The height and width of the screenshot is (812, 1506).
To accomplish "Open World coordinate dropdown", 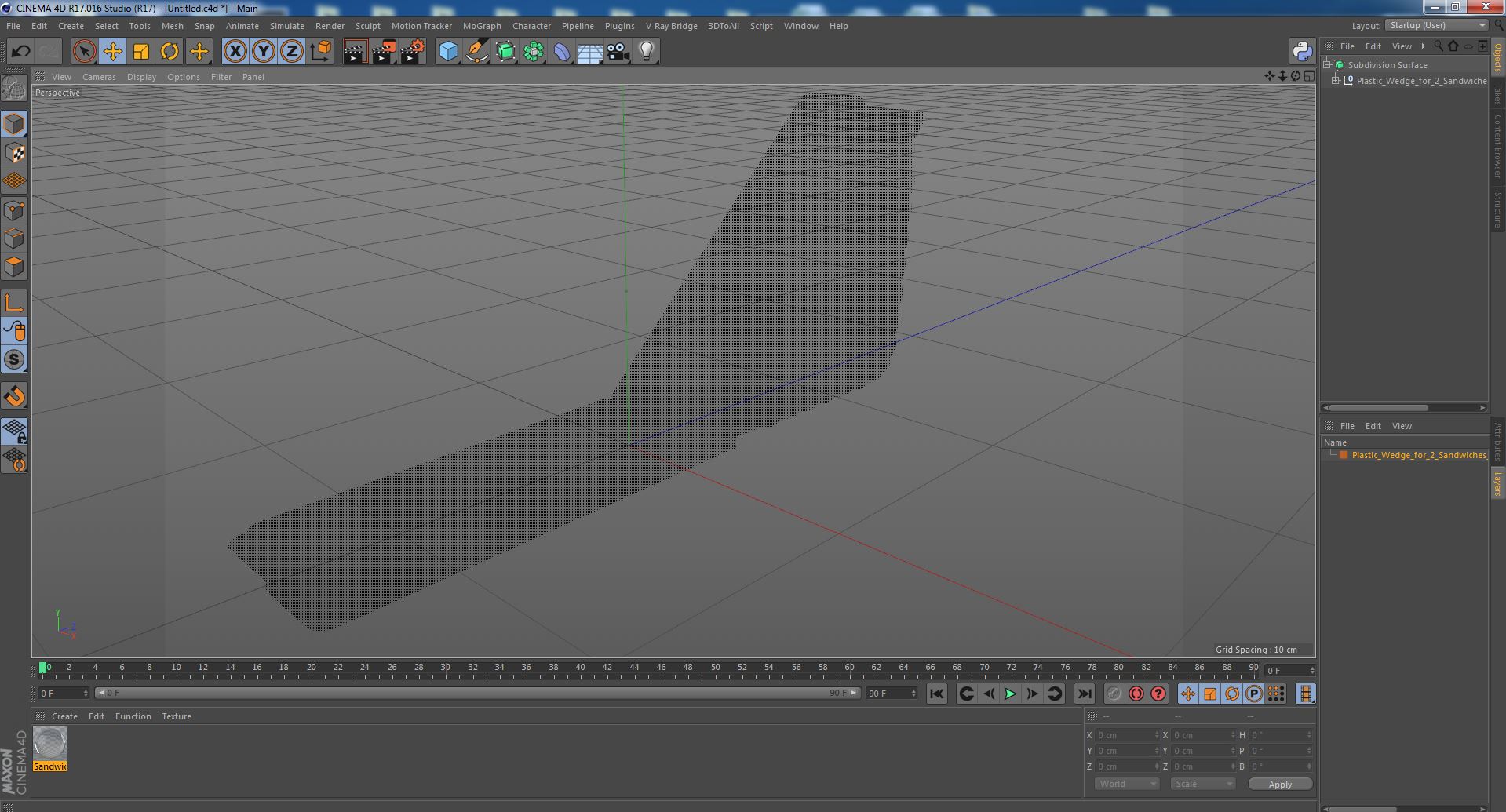I will (x=1127, y=784).
